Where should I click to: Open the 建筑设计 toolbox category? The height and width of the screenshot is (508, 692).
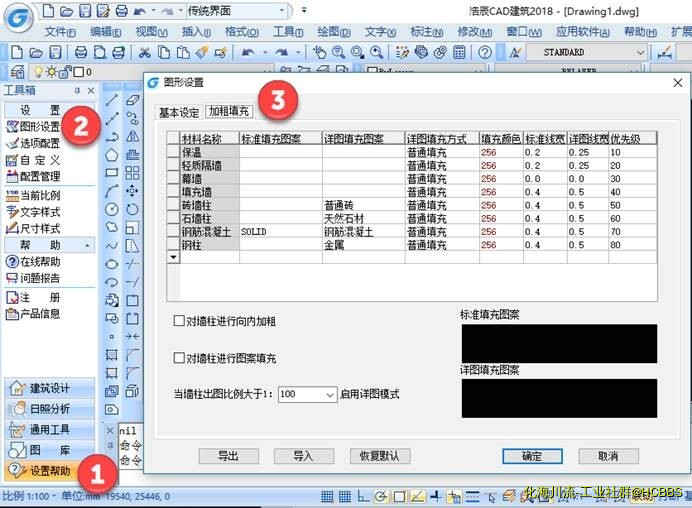pyautogui.click(x=50, y=388)
